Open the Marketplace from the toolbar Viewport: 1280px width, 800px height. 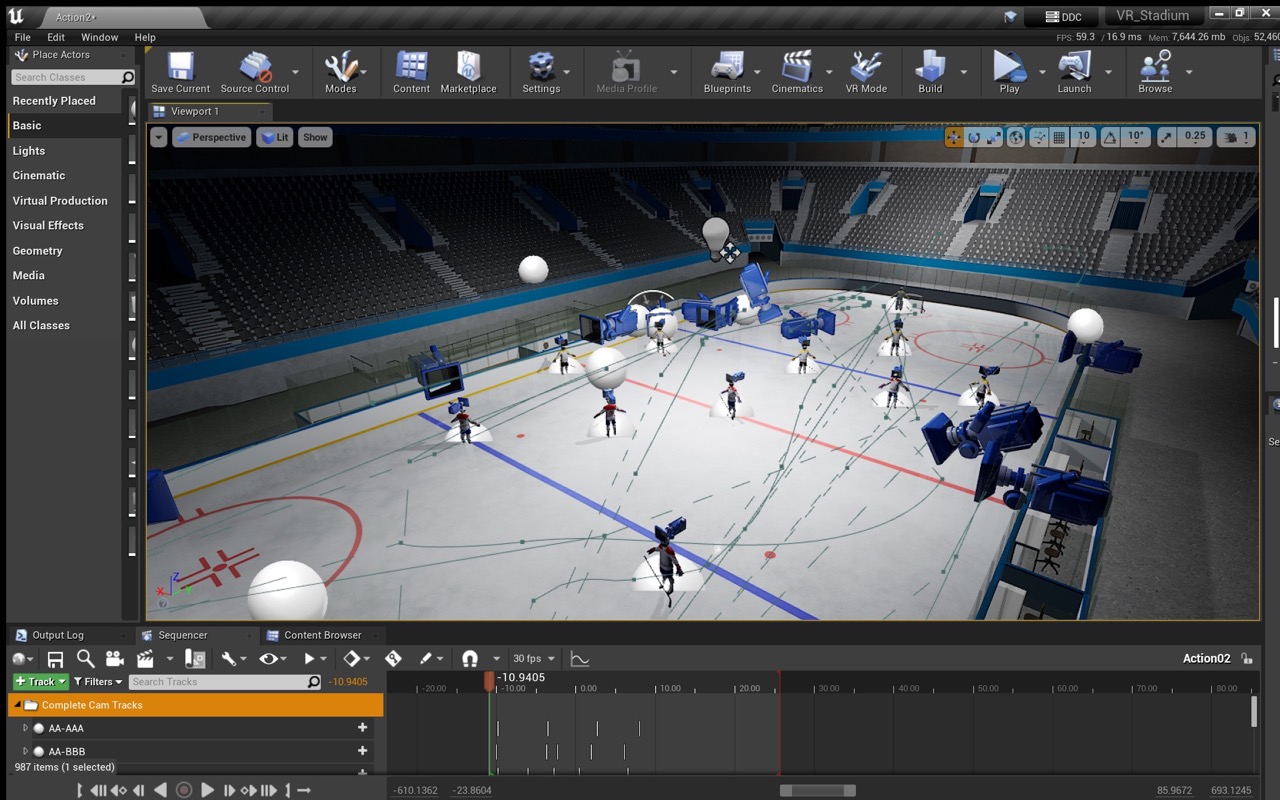point(468,68)
